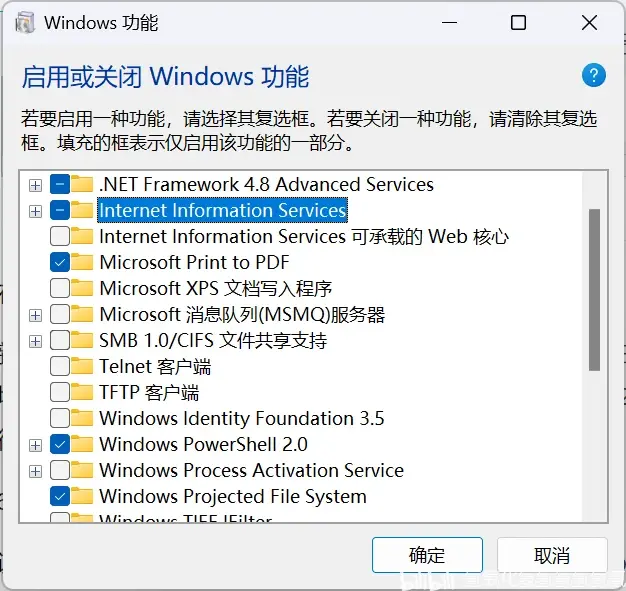Check the Windows Identity Foundation 3.5 checkbox
Screen dimensions: 626x591
60,418
